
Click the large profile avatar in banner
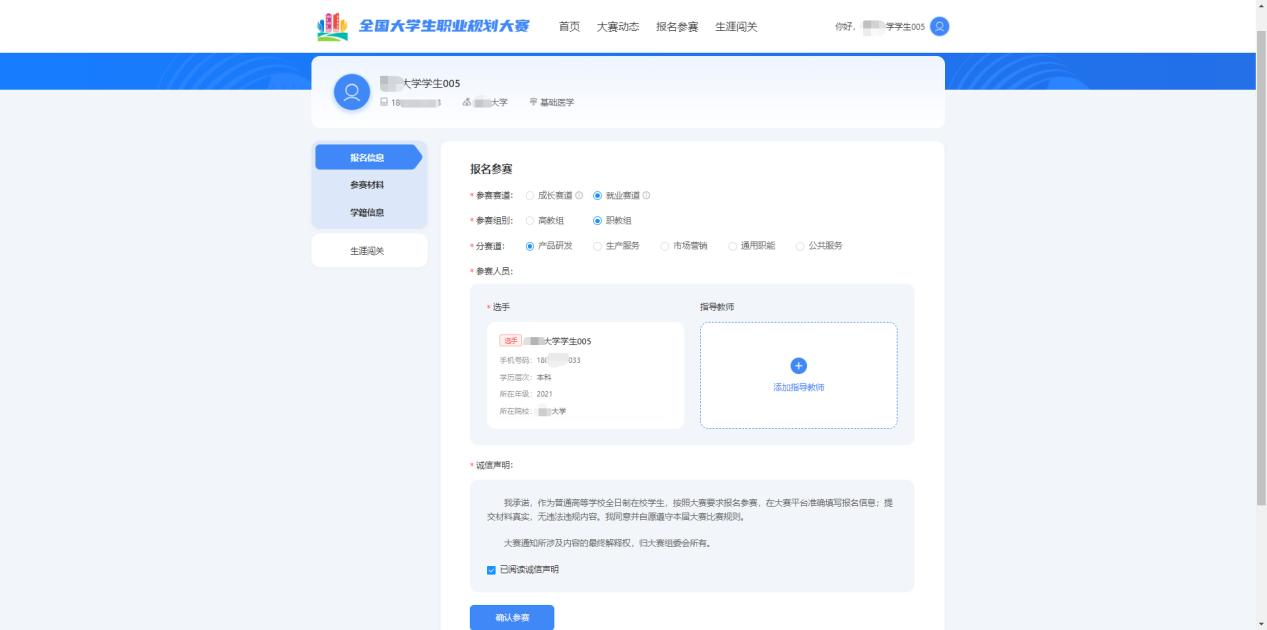point(351,93)
